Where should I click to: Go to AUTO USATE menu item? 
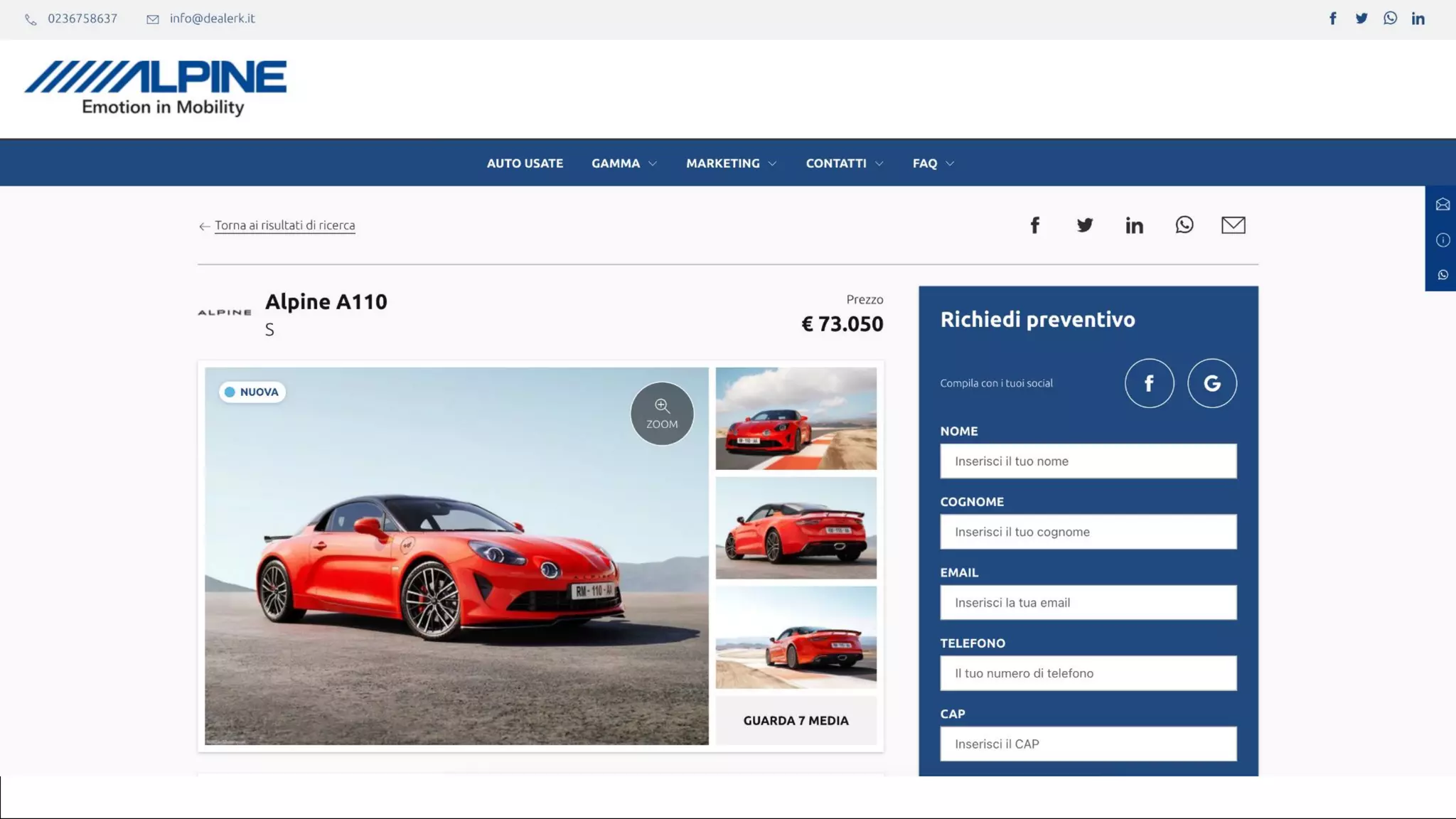(x=525, y=164)
